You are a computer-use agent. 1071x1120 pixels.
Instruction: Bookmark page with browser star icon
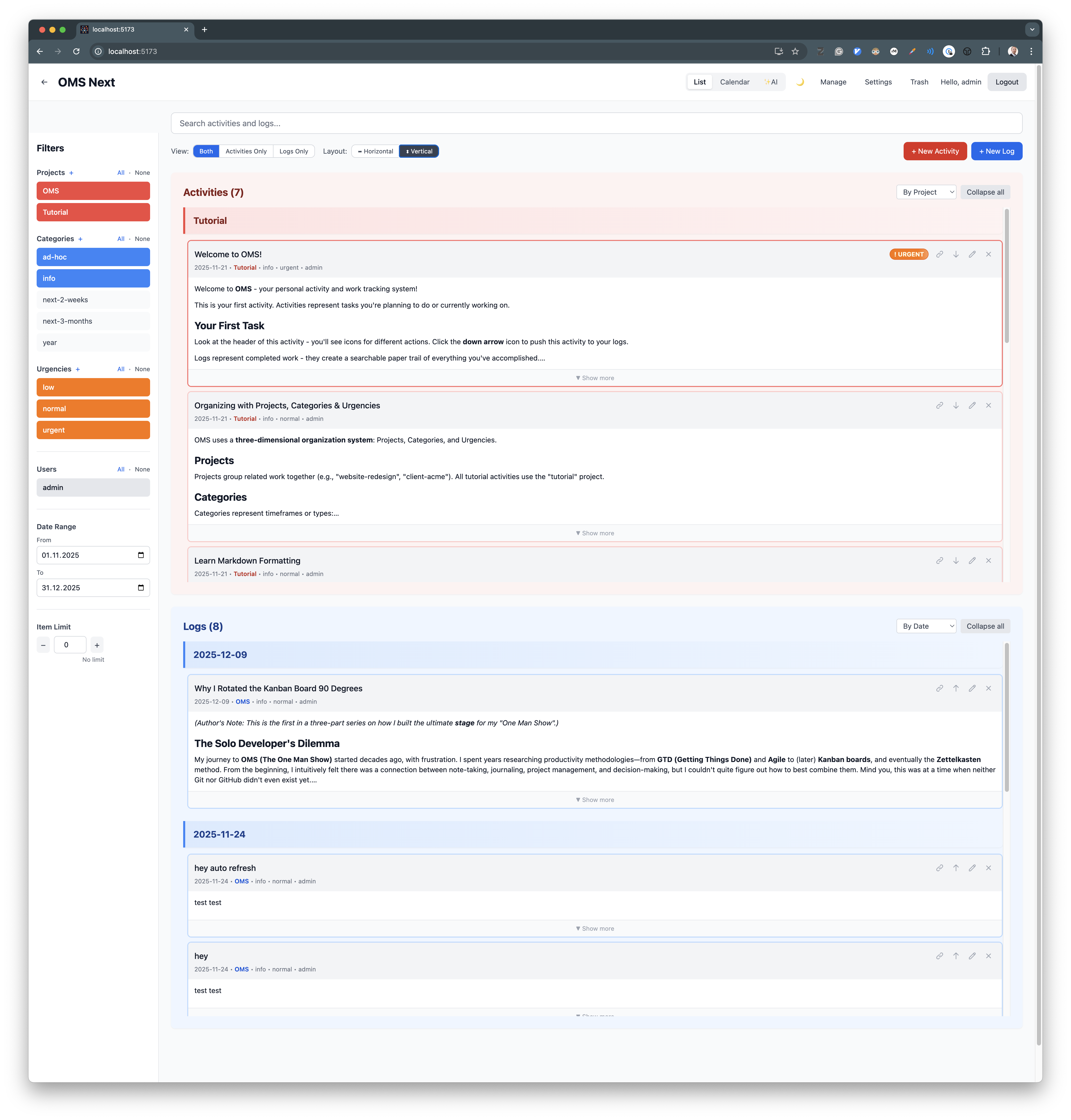[795, 51]
